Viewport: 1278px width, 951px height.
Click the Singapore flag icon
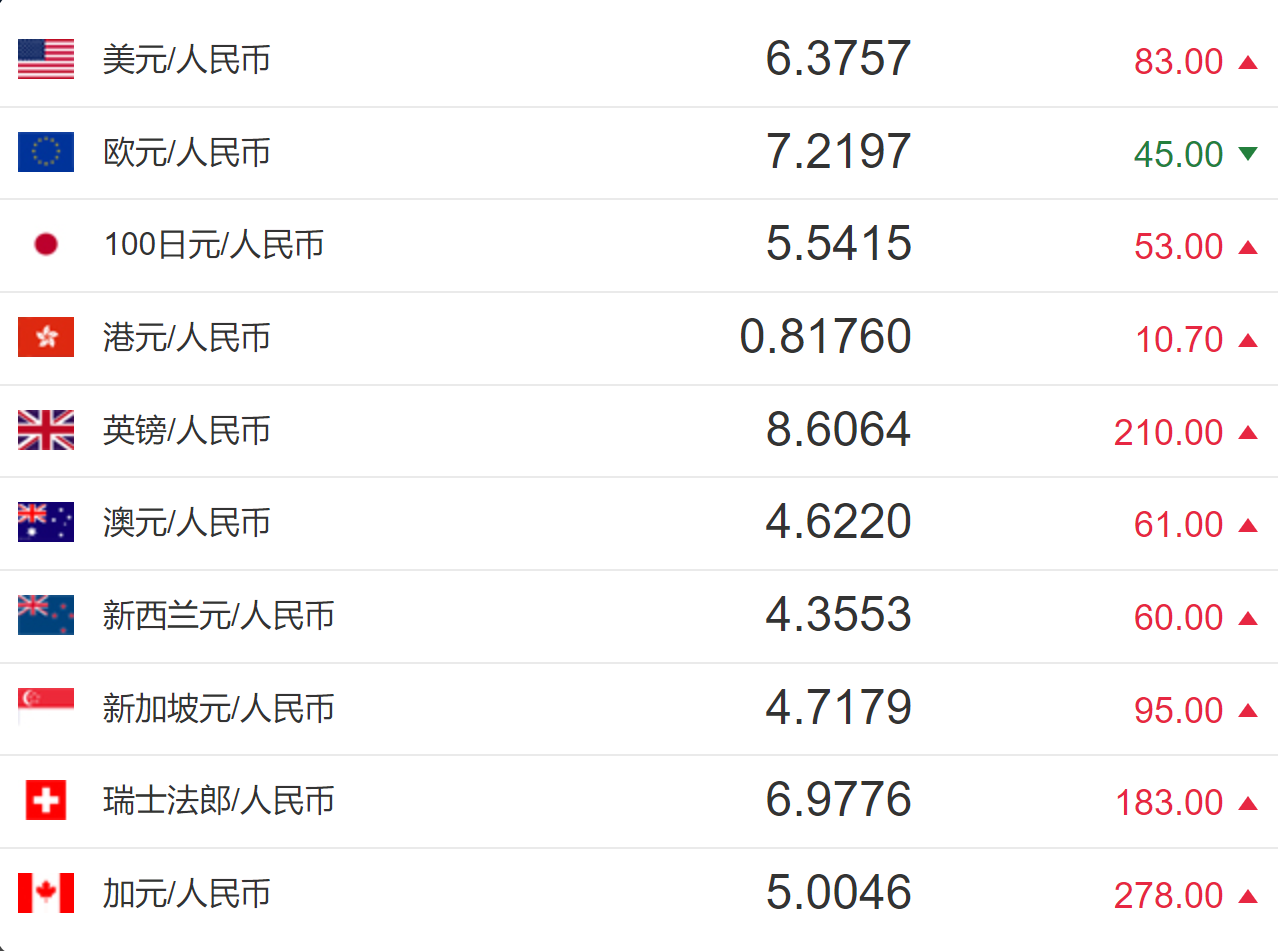[46, 707]
